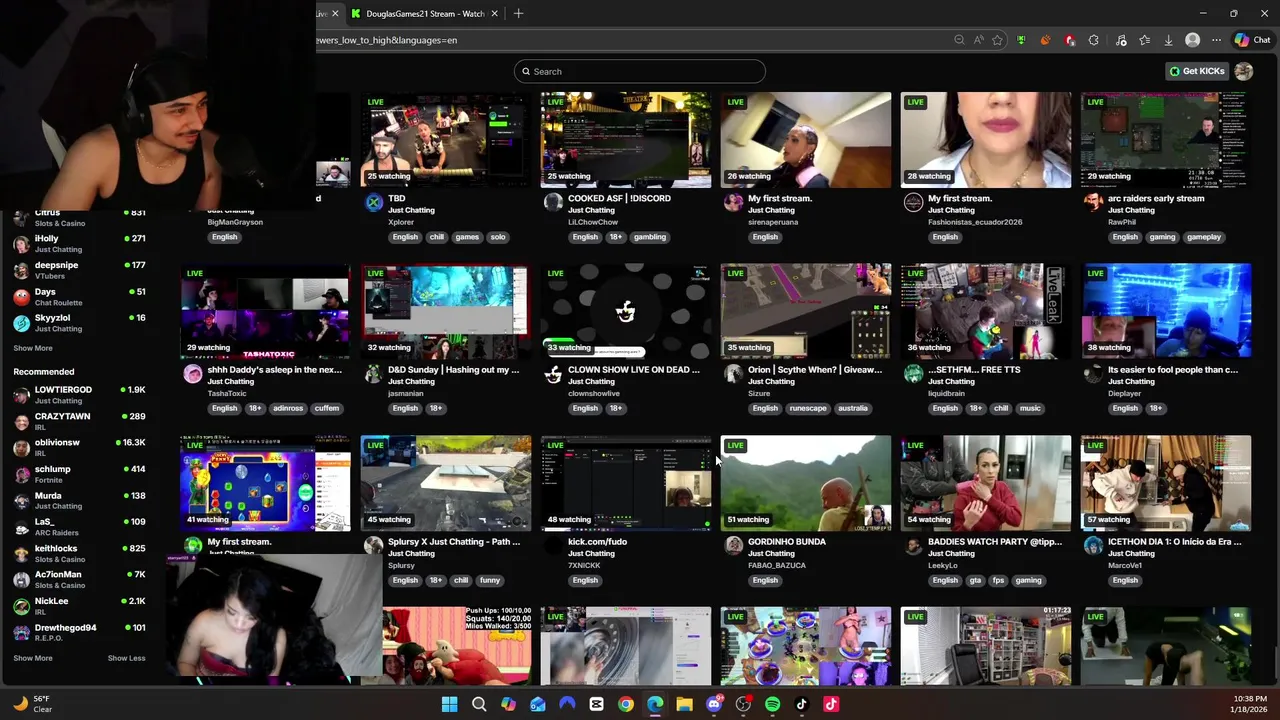This screenshot has width=1280, height=720.
Task: Open the Favorites list icon
Action: (1144, 40)
